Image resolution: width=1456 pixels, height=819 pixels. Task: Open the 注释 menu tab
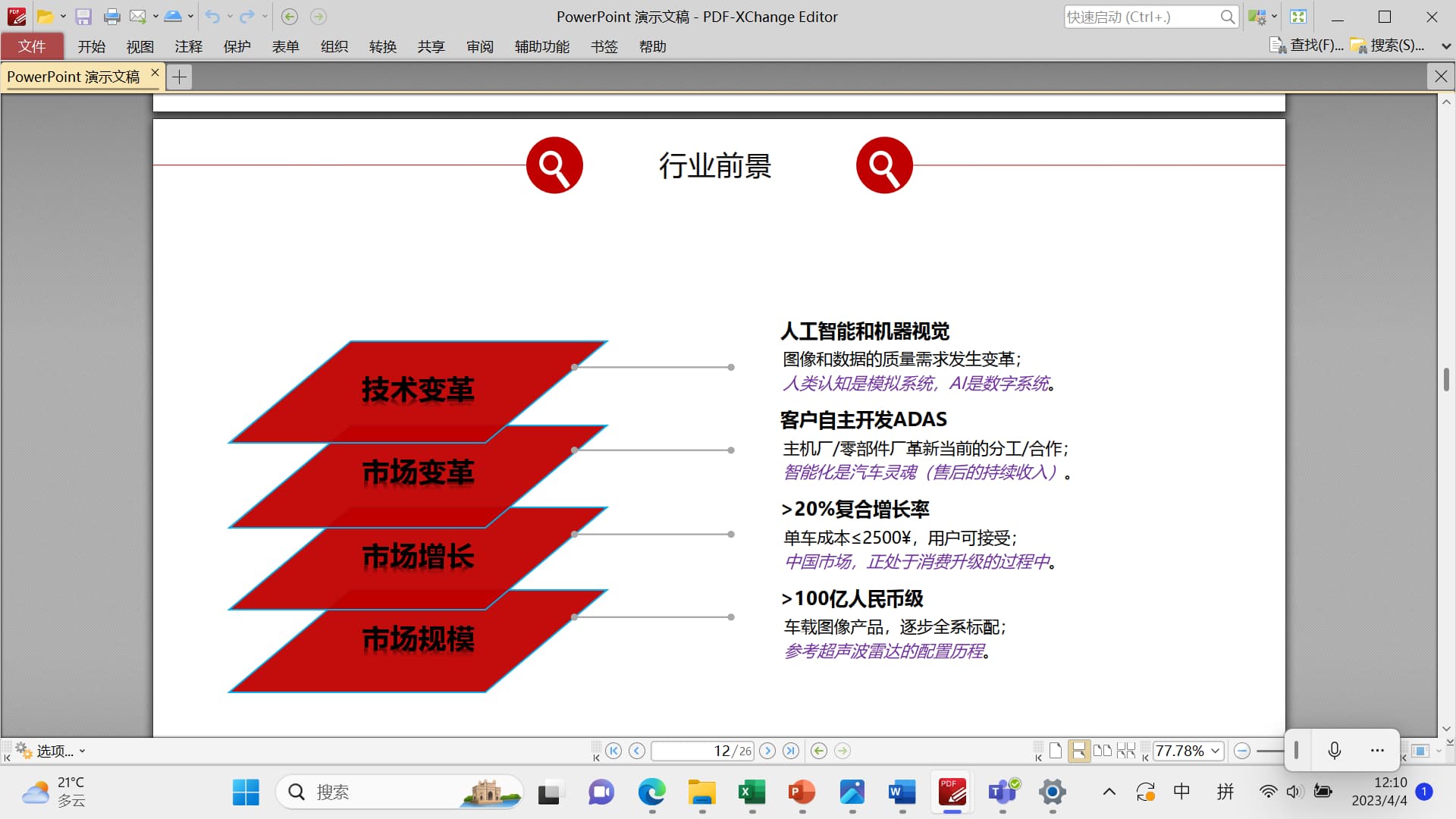188,47
